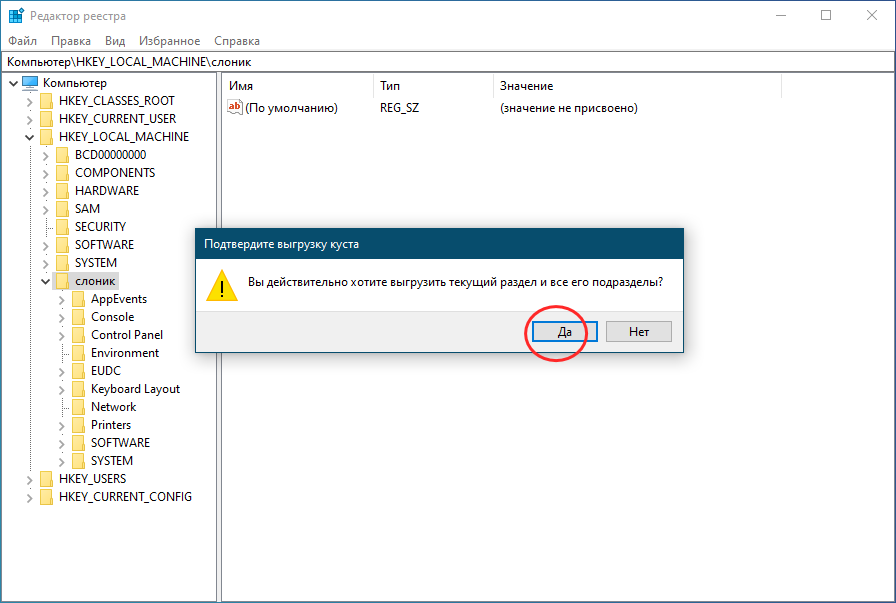The height and width of the screenshot is (603, 896).
Task: Click the Keyboard Layout folder icon
Action: [79, 389]
